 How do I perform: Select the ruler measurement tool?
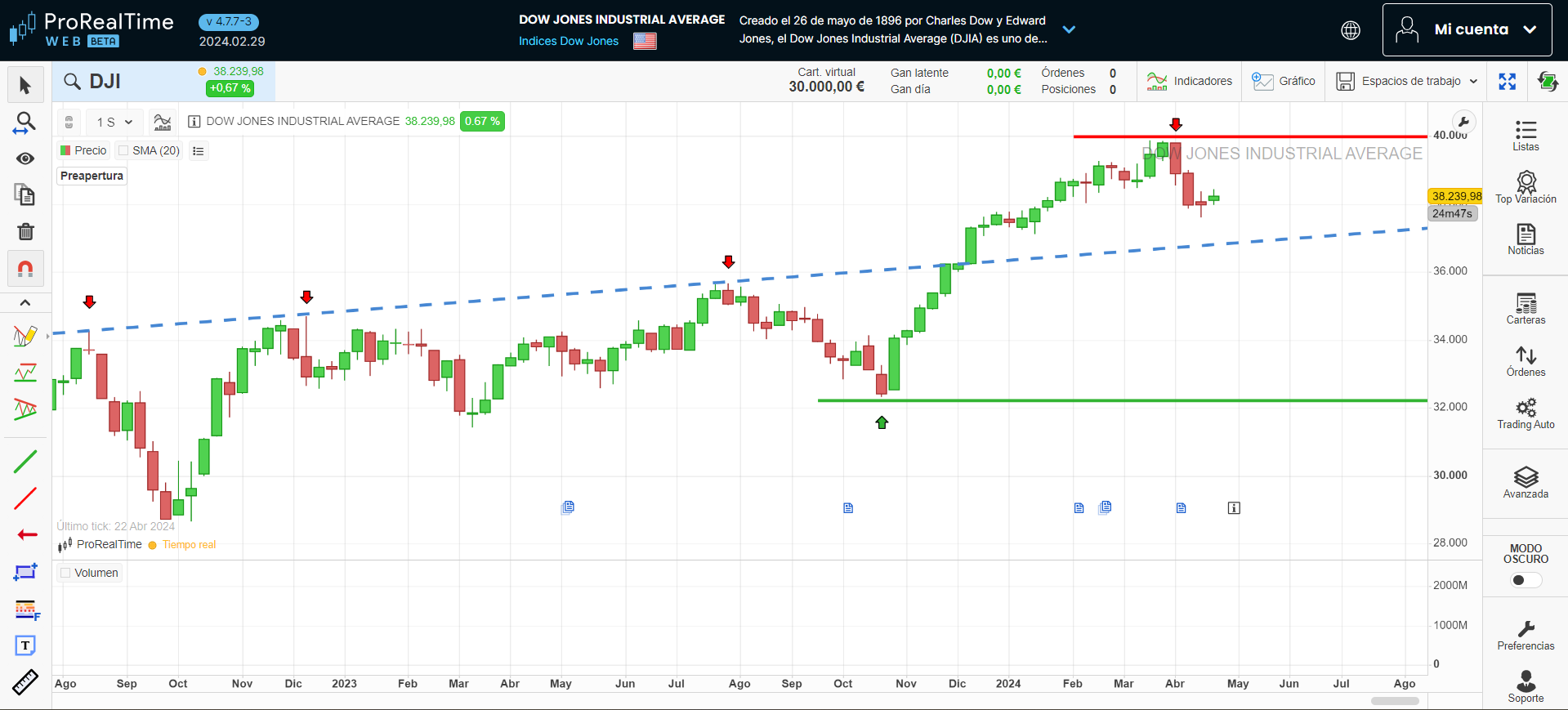click(x=25, y=682)
